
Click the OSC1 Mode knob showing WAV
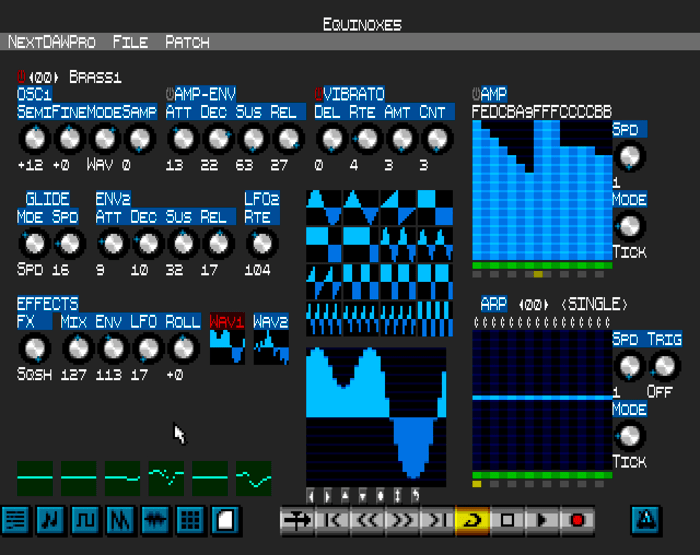click(x=104, y=139)
